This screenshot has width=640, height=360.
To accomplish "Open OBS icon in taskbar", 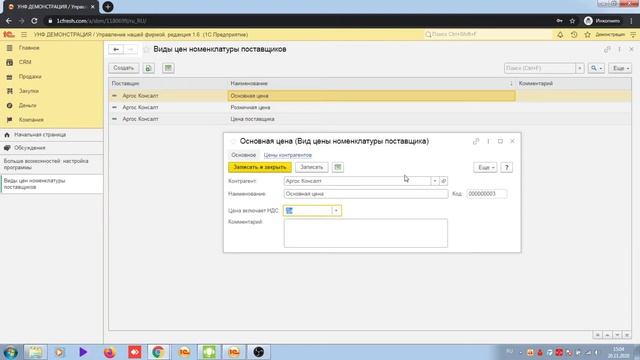I will point(258,352).
